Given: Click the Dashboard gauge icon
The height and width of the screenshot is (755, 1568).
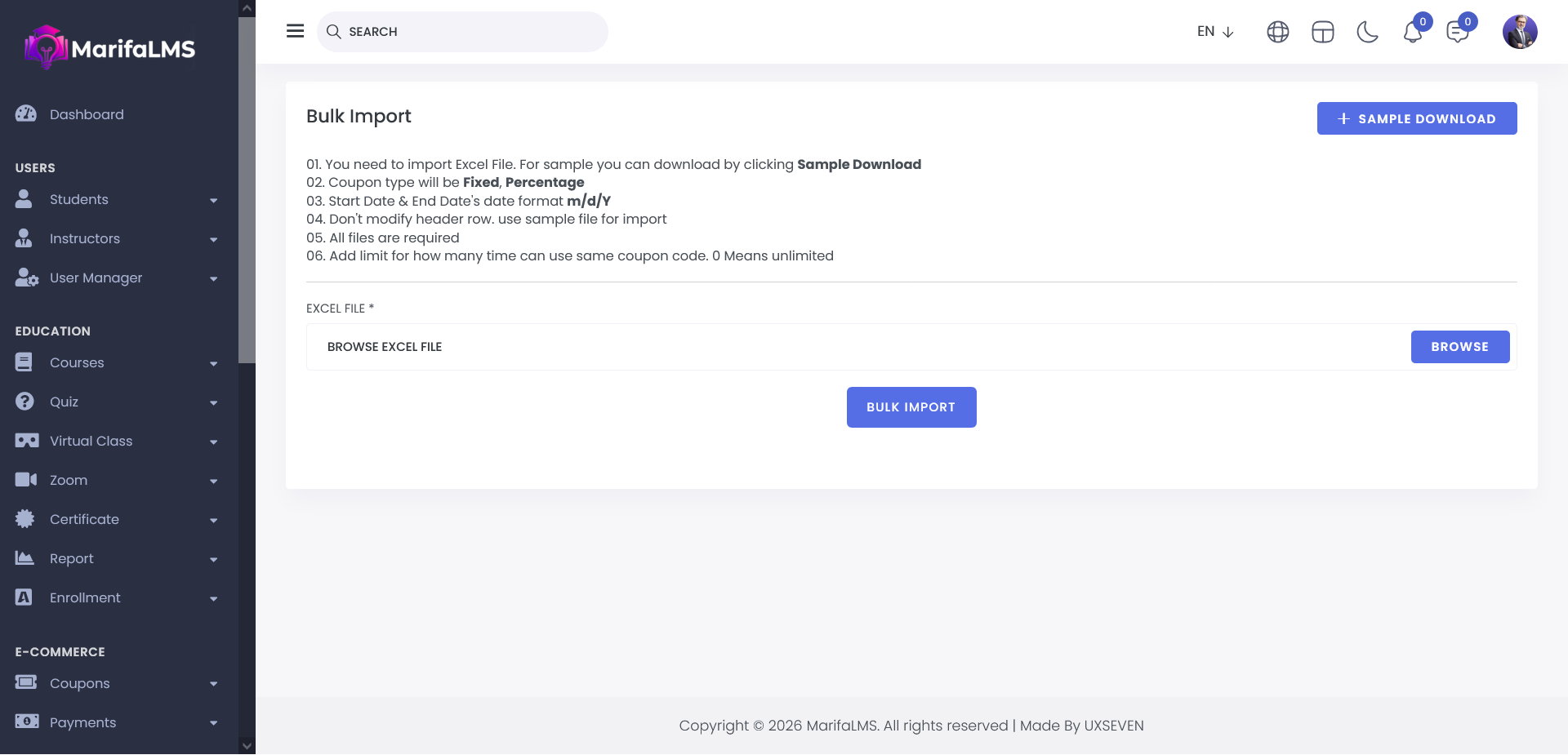Looking at the screenshot, I should coord(26,114).
